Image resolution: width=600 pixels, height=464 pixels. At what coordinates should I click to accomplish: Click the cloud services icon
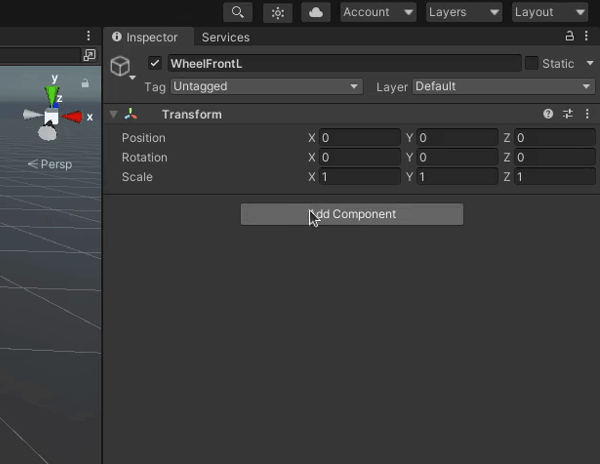point(316,12)
